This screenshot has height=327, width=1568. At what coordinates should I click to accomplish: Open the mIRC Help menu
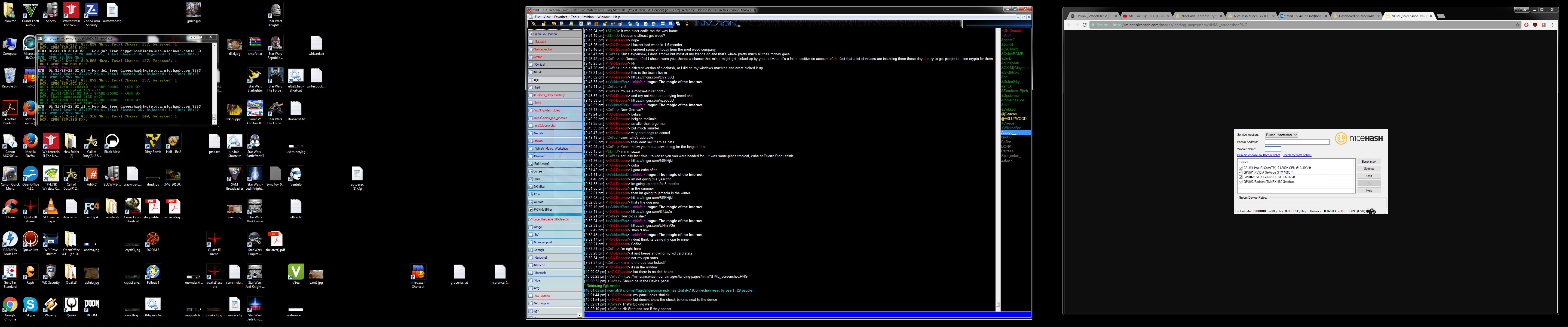click(617, 17)
